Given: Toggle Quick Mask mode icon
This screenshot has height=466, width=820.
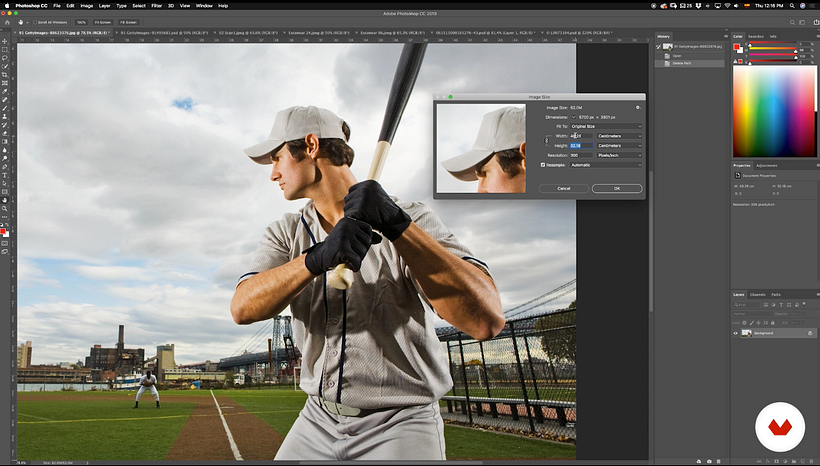Looking at the screenshot, I should click(5, 244).
